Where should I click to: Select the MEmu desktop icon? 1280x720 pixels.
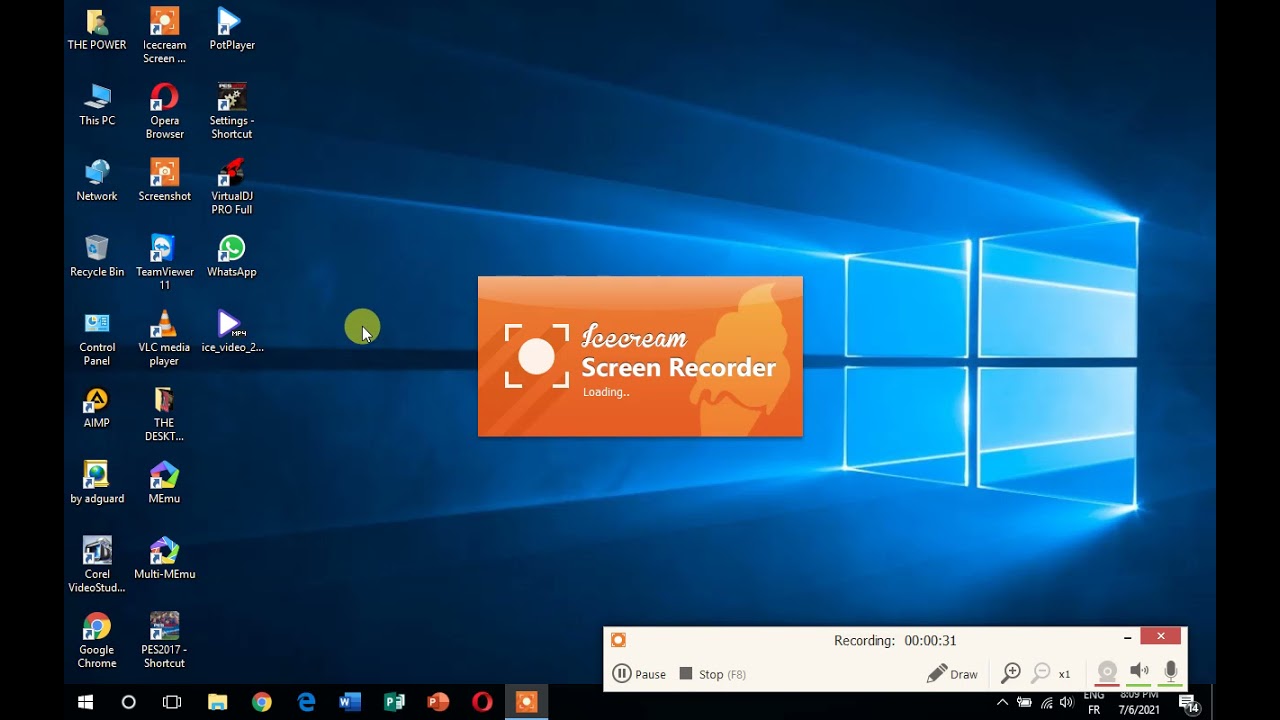[164, 484]
